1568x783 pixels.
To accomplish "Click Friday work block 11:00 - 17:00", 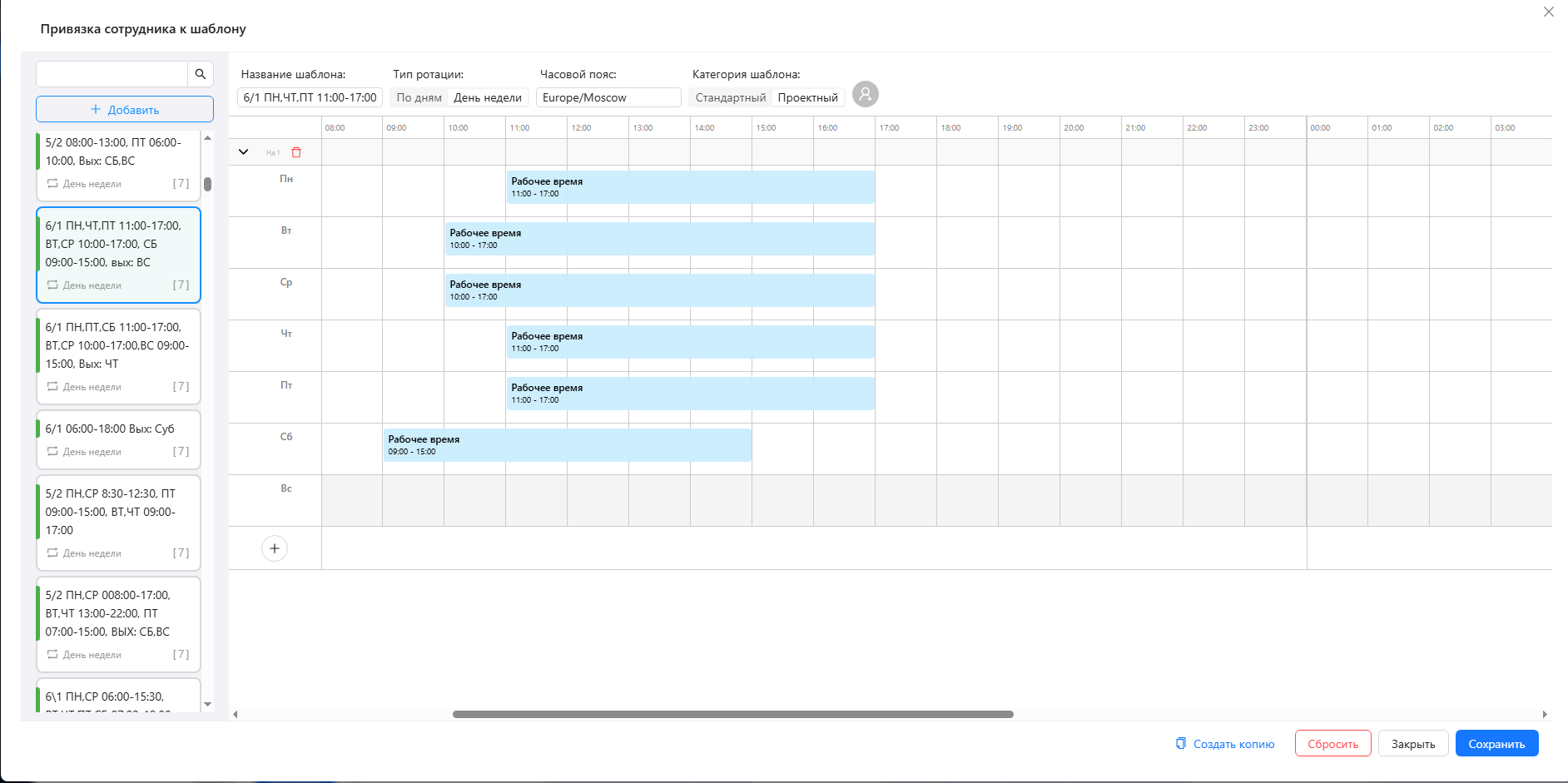I will tap(691, 394).
